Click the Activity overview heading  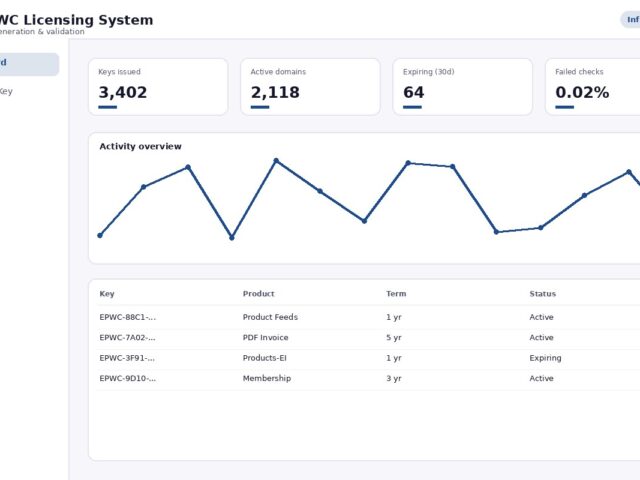(140, 146)
